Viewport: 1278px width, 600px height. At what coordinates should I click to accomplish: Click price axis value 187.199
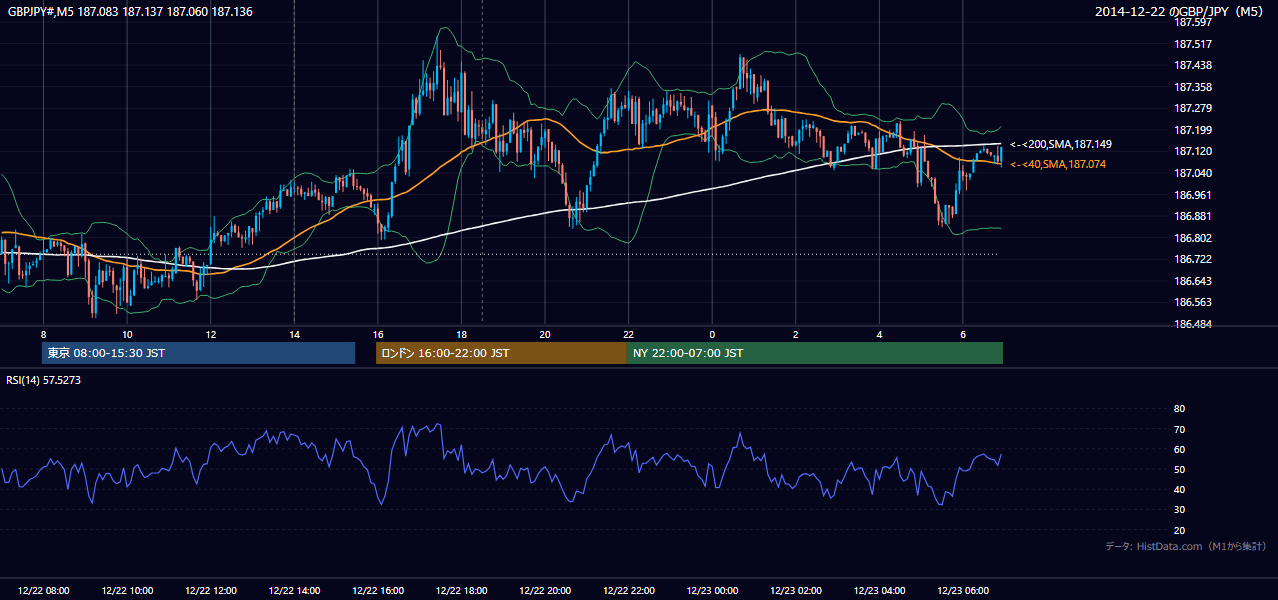click(1194, 130)
